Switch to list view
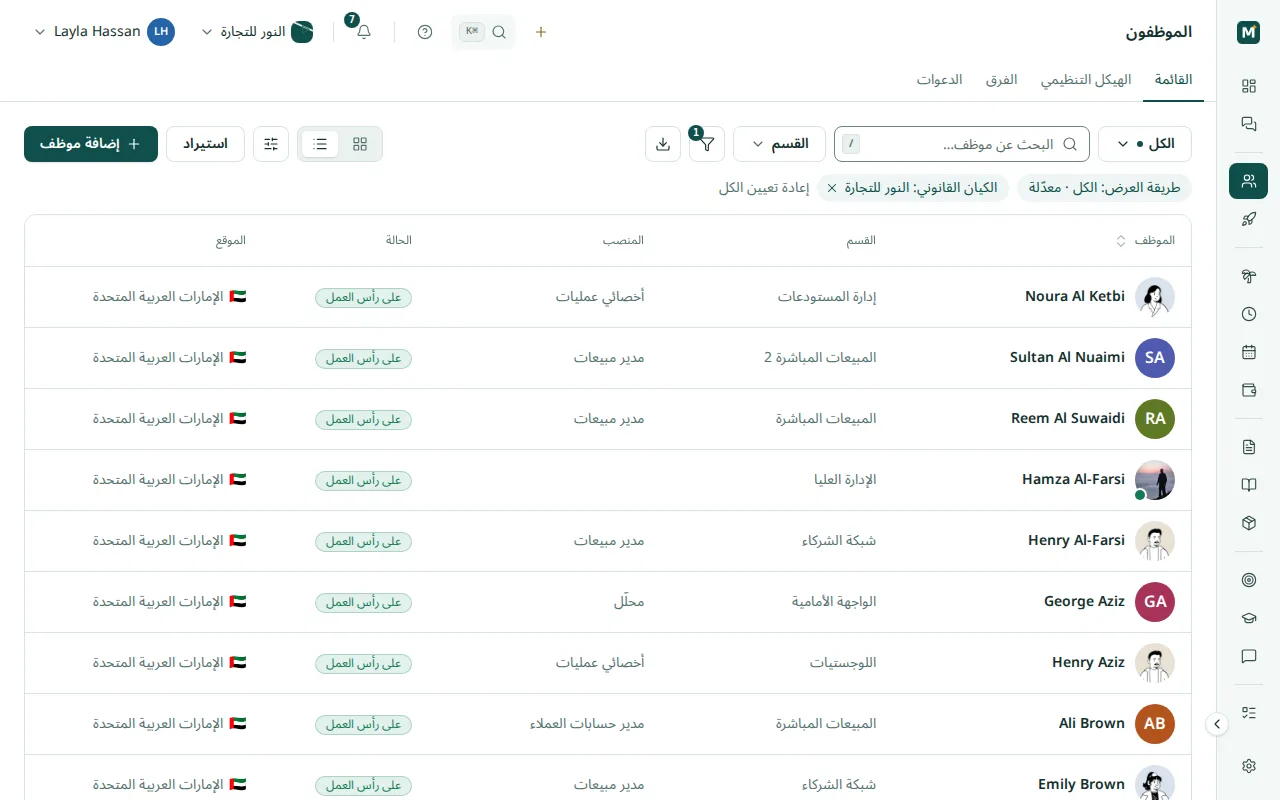This screenshot has width=1280, height=800. pos(320,144)
